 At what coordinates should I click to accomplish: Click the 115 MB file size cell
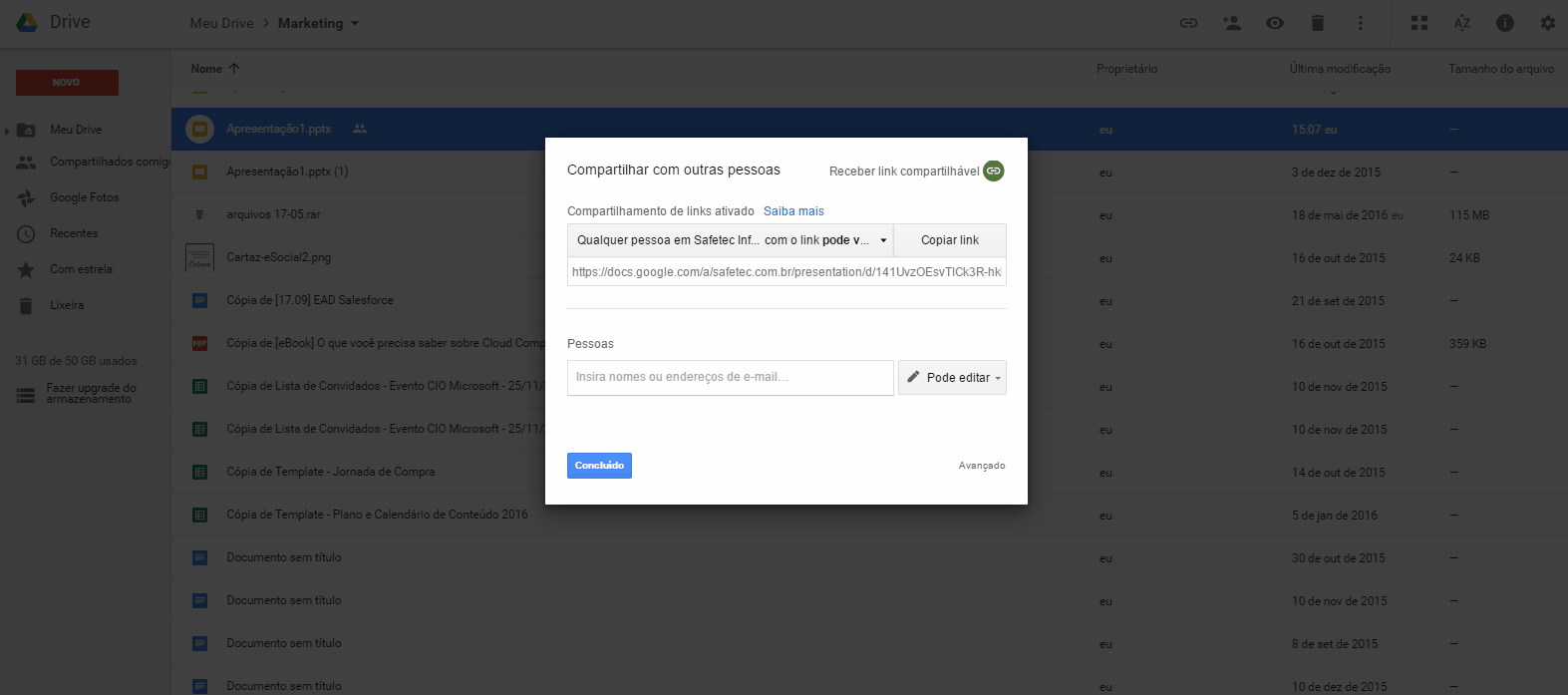1468,215
